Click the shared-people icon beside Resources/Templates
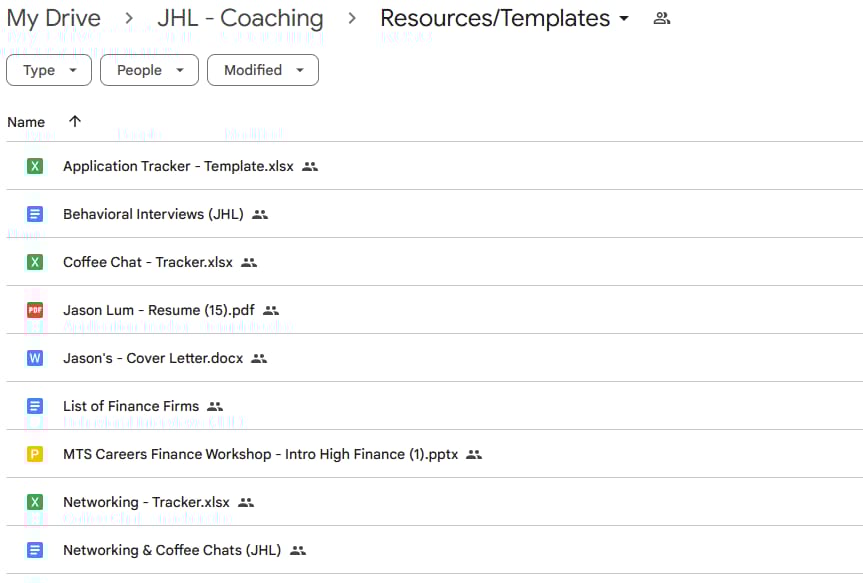The width and height of the screenshot is (863, 583). [x=662, y=19]
